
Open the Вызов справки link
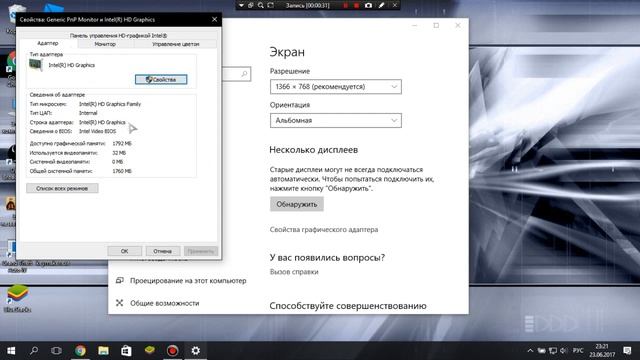pyautogui.click(x=294, y=272)
